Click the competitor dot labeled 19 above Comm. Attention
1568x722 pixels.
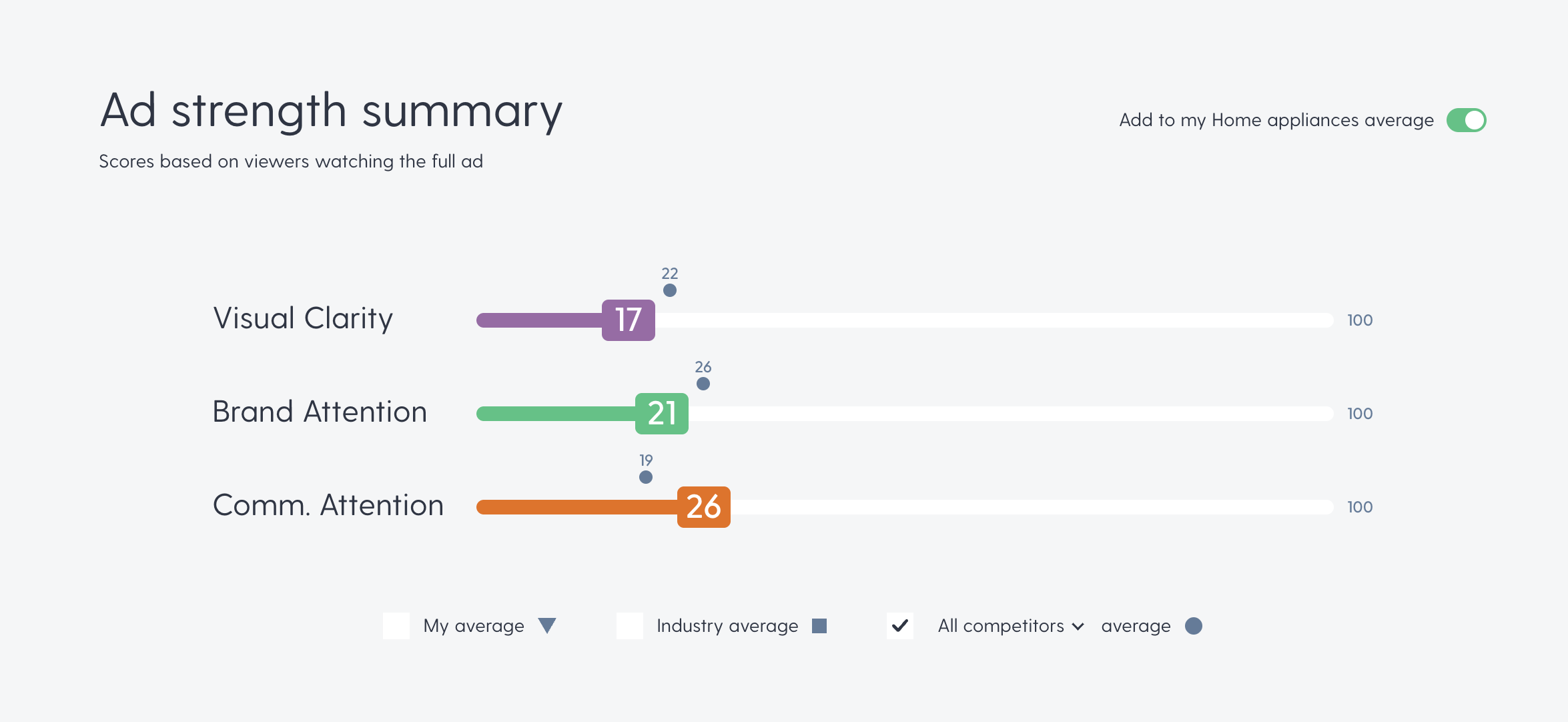pos(646,476)
